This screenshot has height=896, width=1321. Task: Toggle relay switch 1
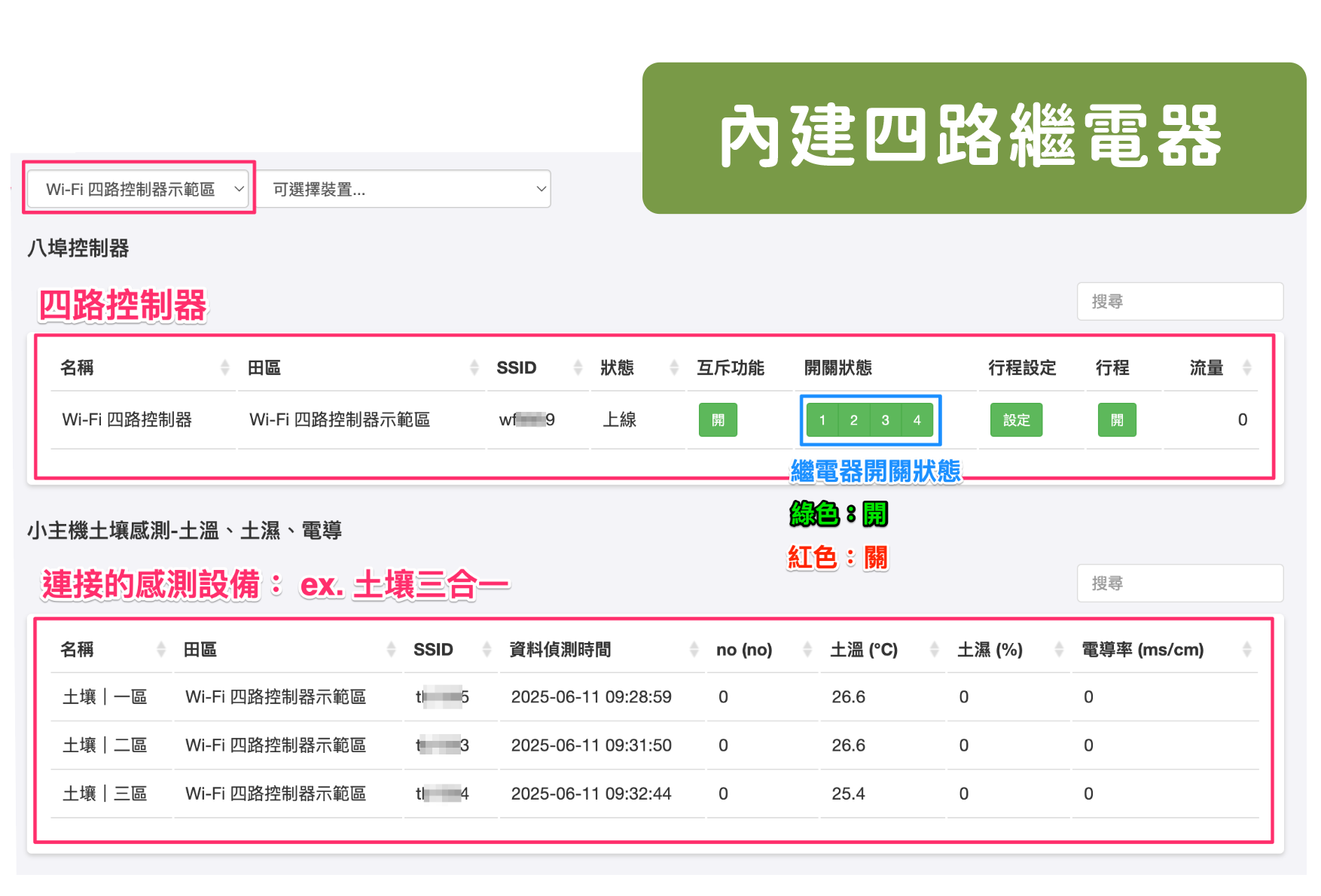click(x=822, y=420)
